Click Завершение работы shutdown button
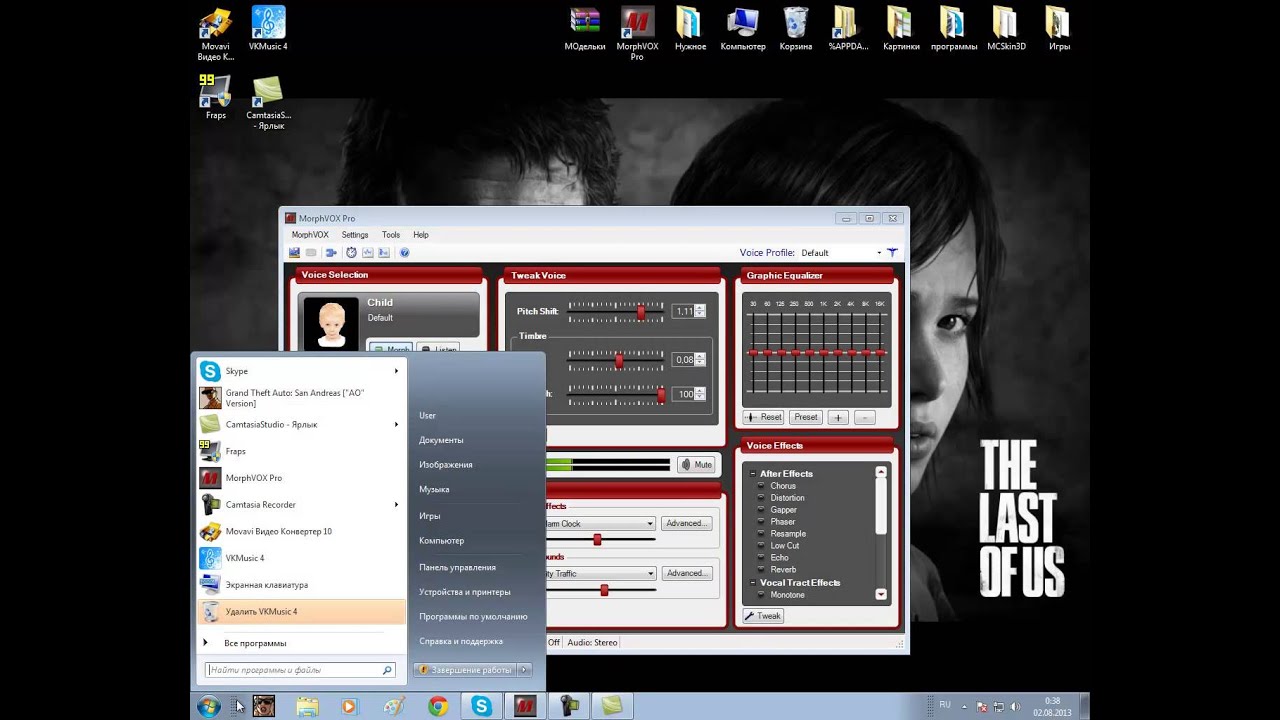1280x720 pixels. [466, 670]
